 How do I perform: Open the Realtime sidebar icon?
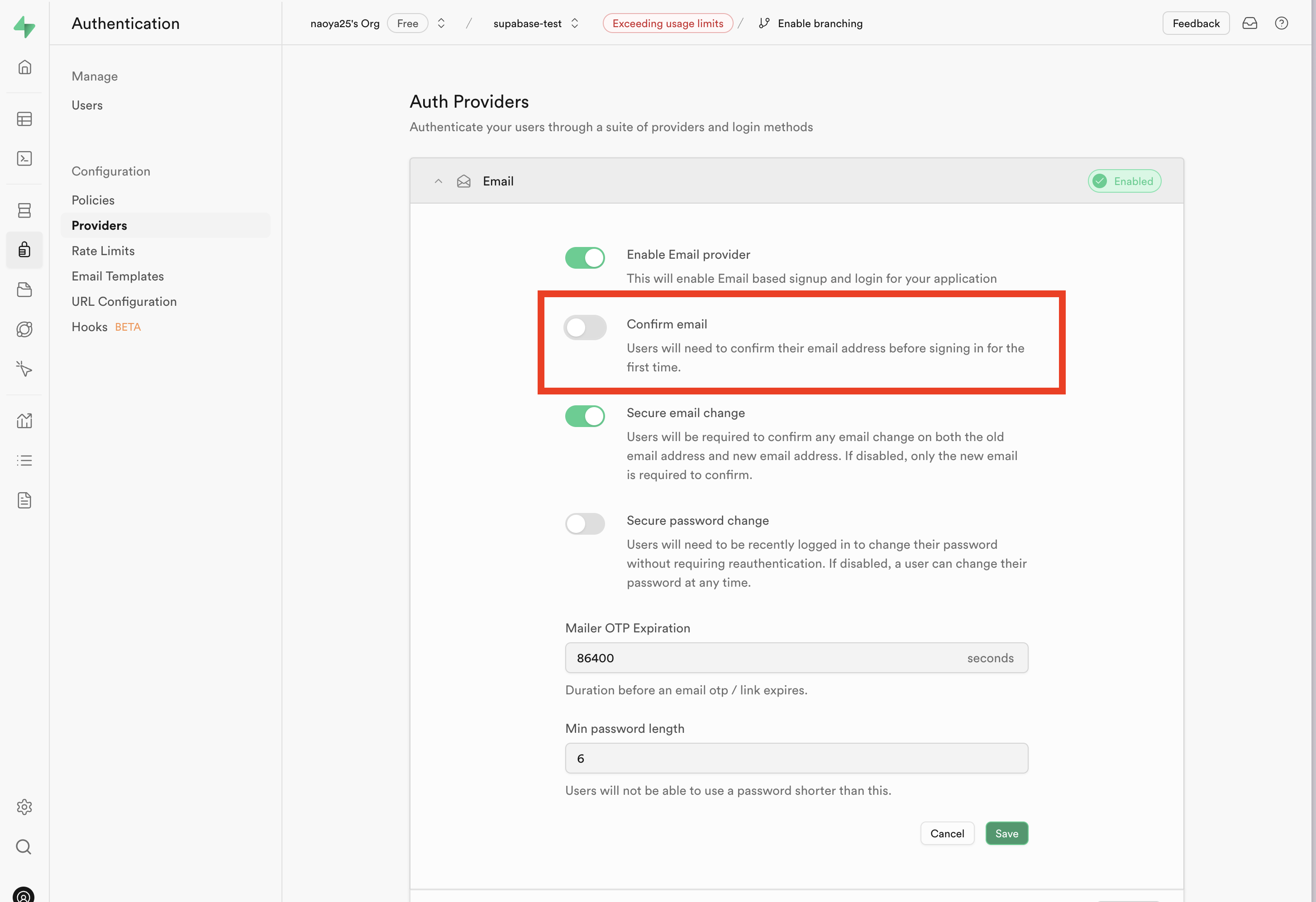point(24,369)
